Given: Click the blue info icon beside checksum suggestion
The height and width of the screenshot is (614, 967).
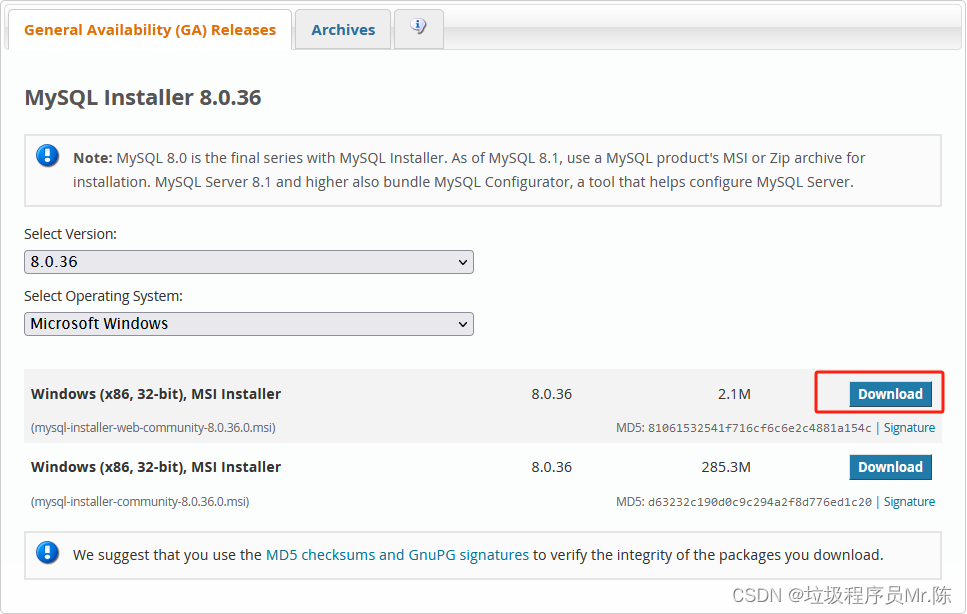Looking at the screenshot, I should click(x=47, y=553).
